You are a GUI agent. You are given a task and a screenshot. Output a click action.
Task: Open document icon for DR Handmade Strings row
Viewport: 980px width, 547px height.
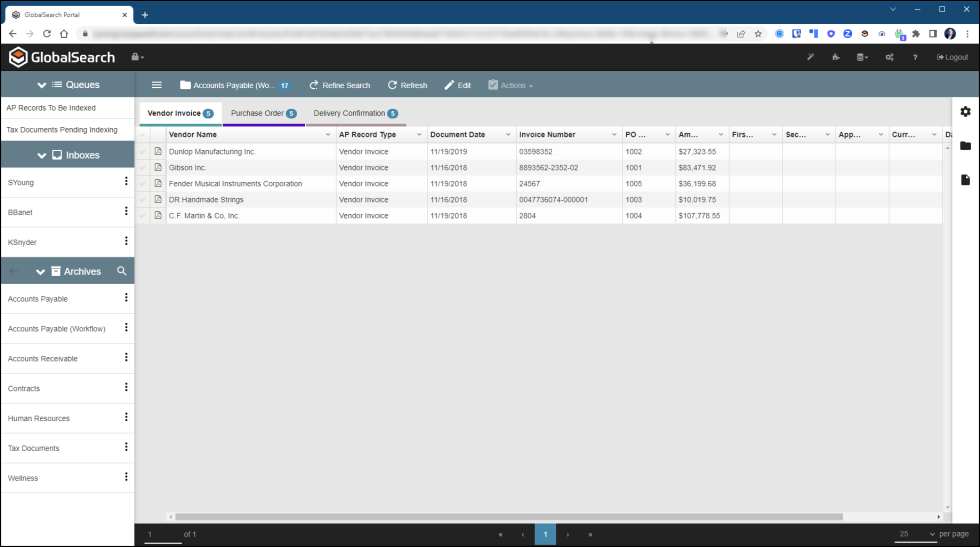(158, 199)
